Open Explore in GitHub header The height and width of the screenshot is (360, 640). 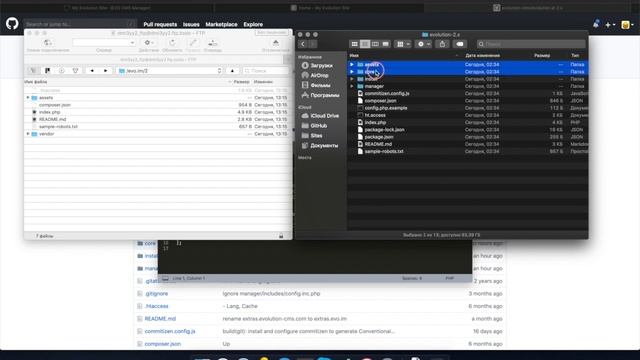pyautogui.click(x=253, y=24)
